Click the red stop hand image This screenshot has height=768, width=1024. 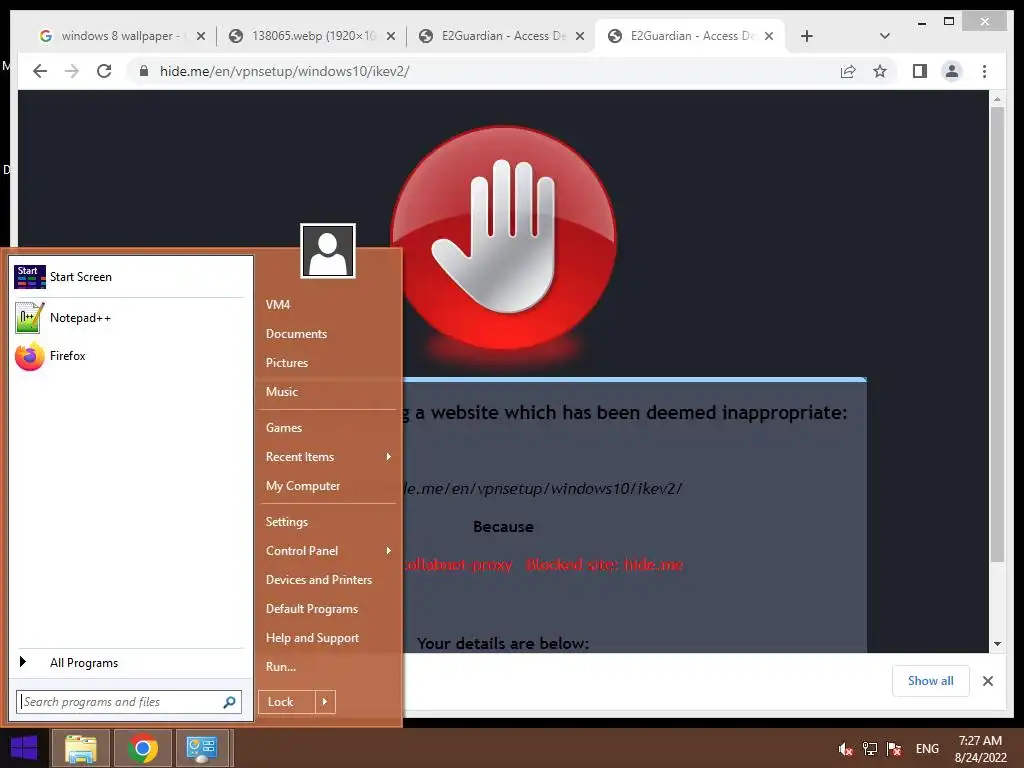tap(504, 238)
